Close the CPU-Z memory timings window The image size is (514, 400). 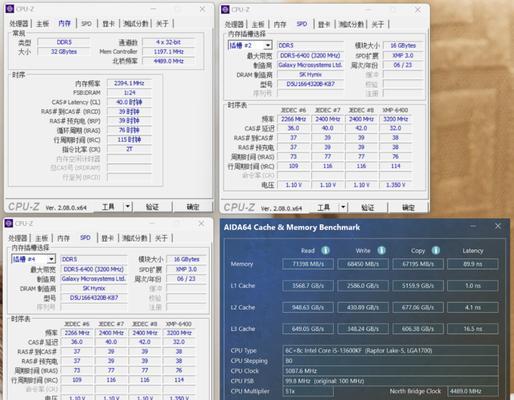pyautogui.click(x=202, y=9)
